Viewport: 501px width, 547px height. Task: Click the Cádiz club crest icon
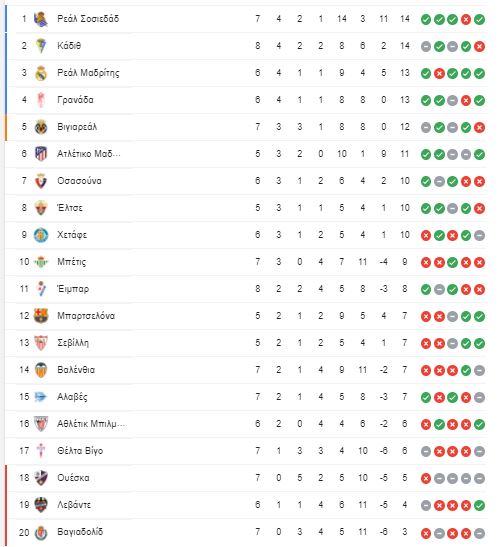(x=41, y=46)
